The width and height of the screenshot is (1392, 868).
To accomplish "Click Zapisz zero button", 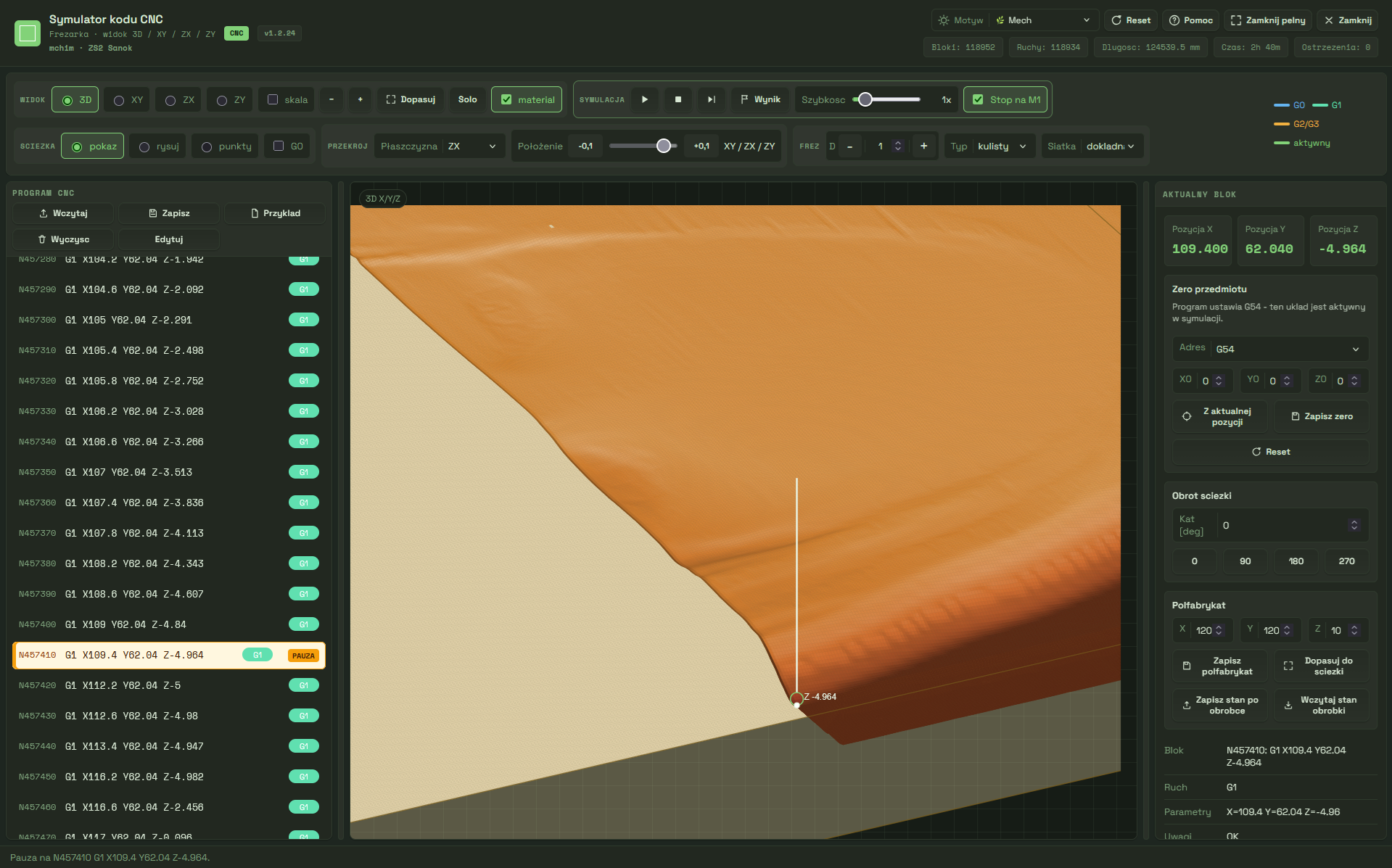I will pos(1322,416).
